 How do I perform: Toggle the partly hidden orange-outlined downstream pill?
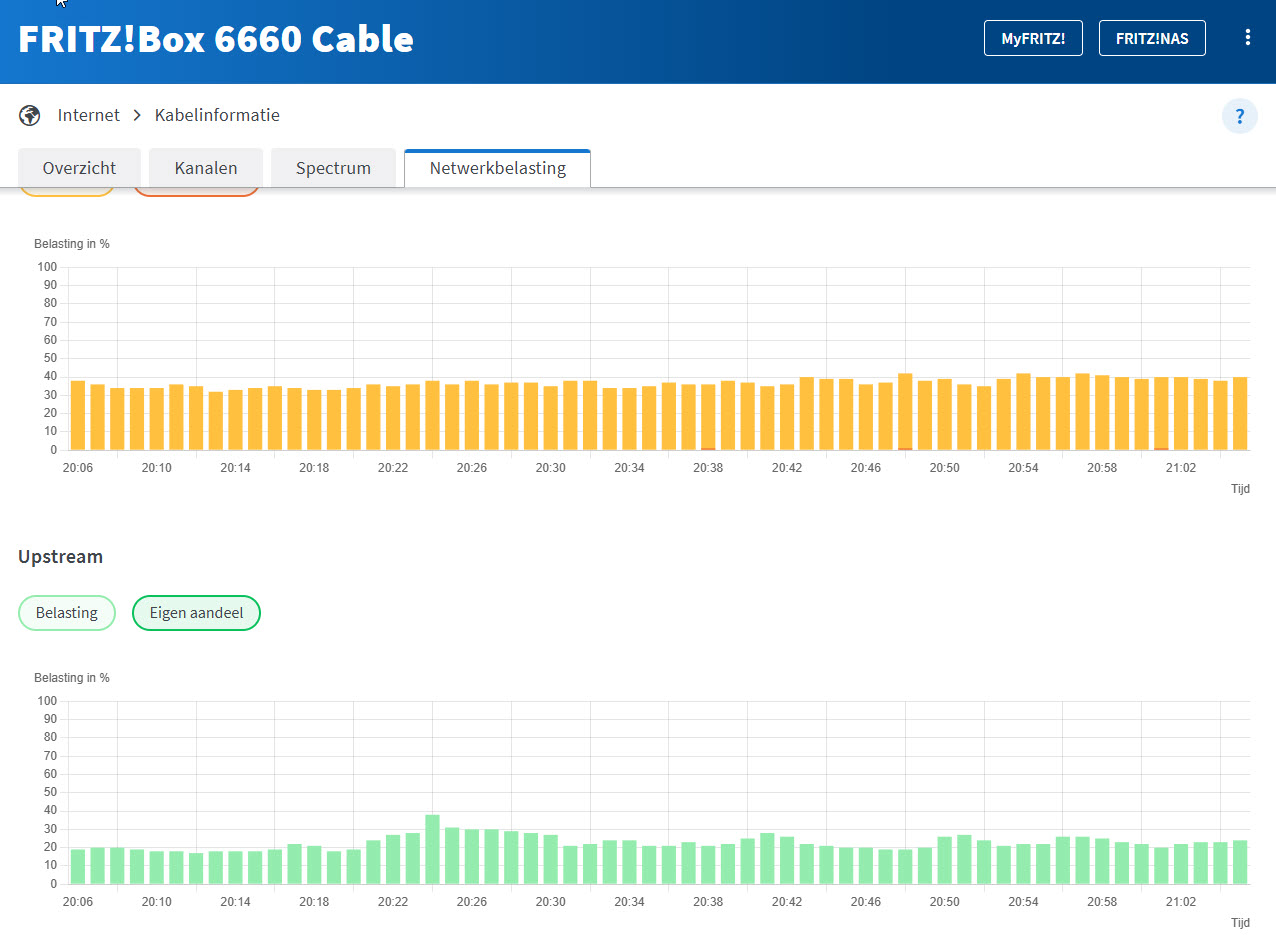(x=196, y=191)
